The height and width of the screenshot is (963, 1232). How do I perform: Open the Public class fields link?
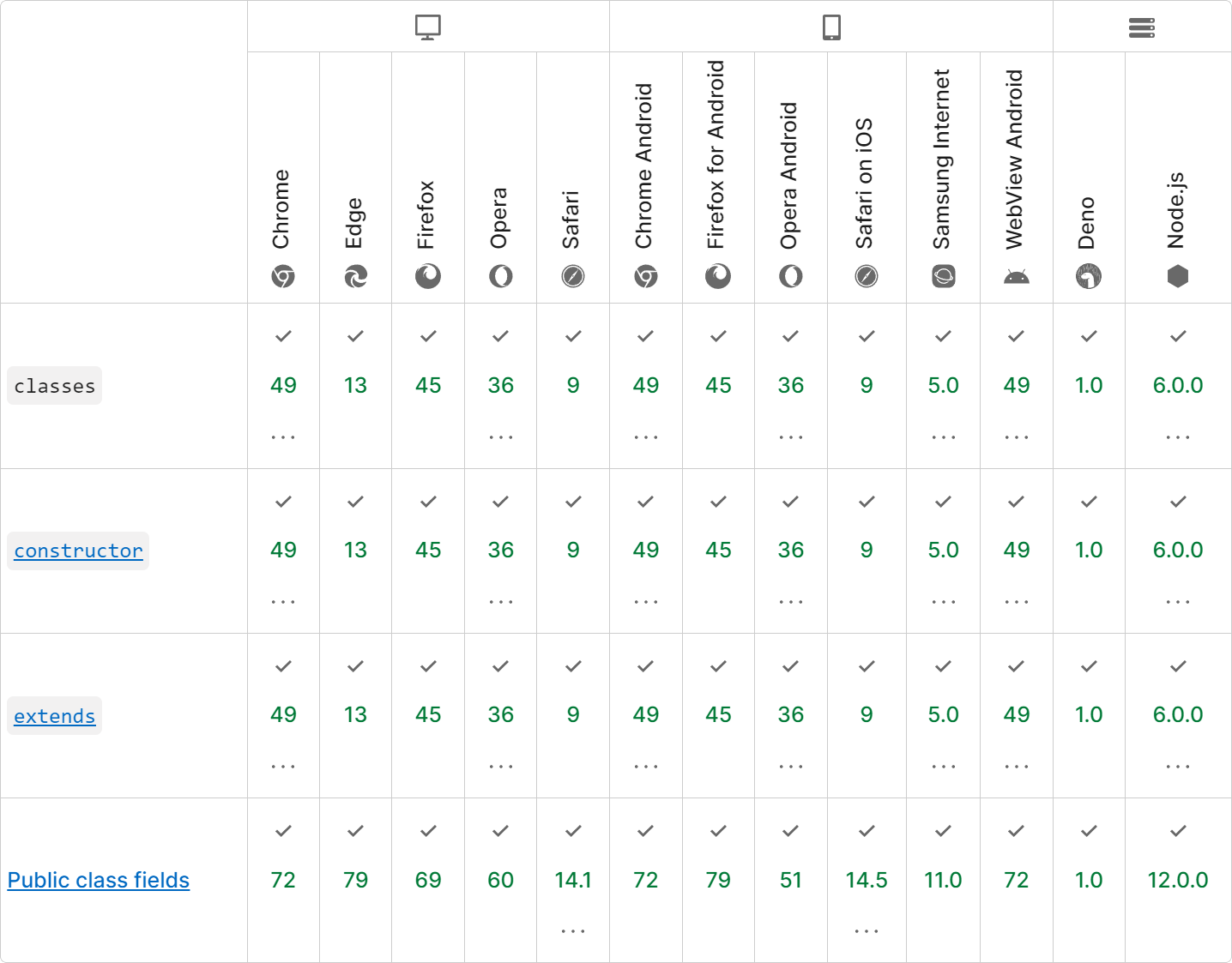pos(99,880)
